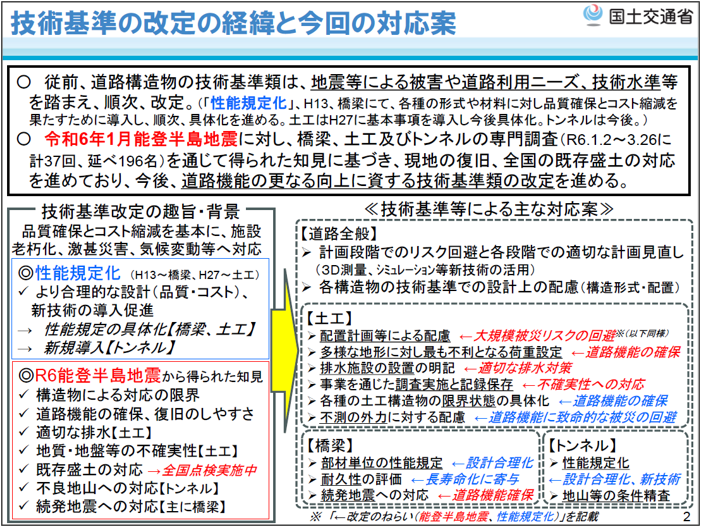
Task: Click the red text ←適切な排水対策
Action: click(x=518, y=368)
